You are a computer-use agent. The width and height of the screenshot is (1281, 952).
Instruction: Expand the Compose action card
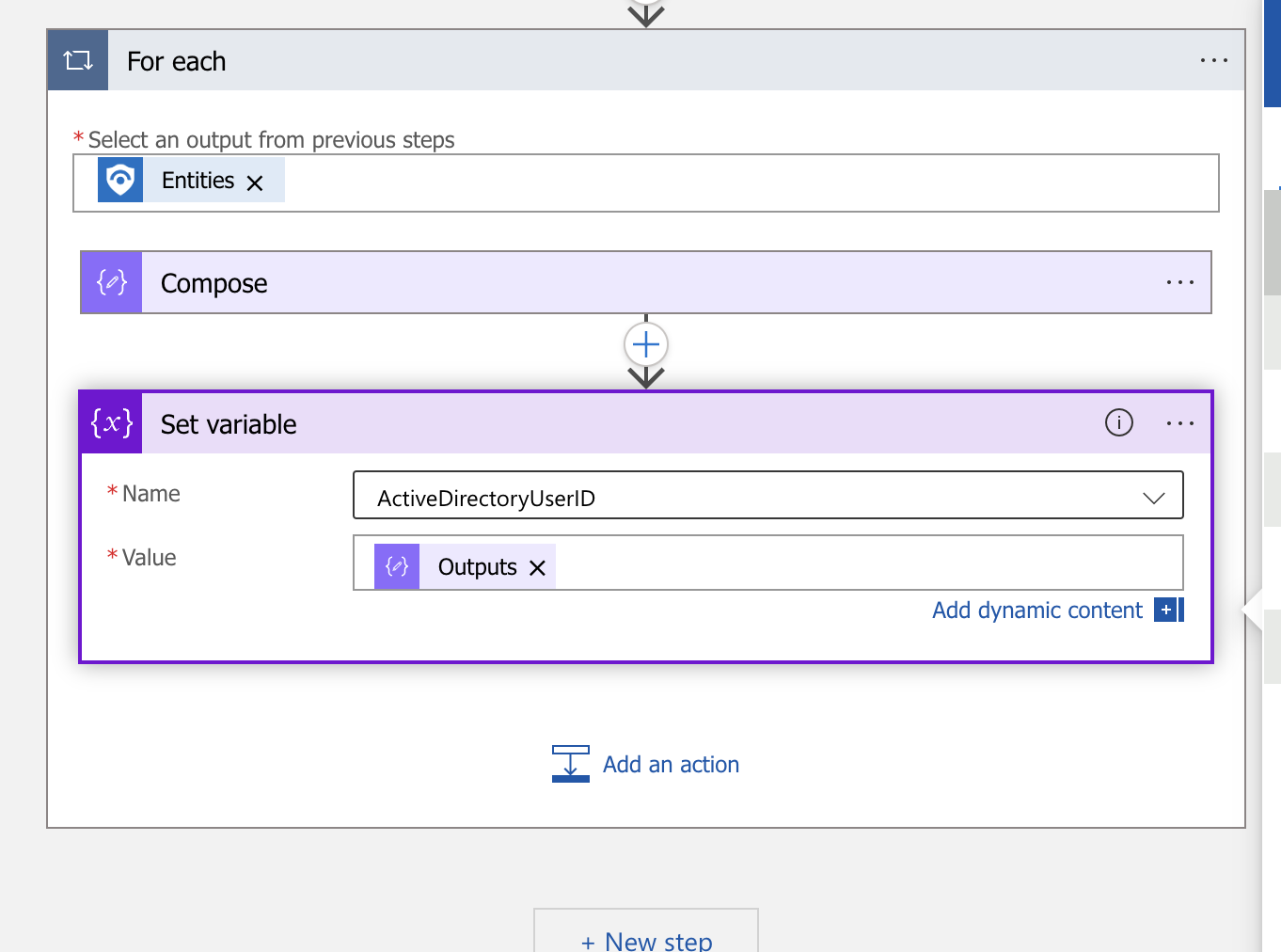pos(646,282)
